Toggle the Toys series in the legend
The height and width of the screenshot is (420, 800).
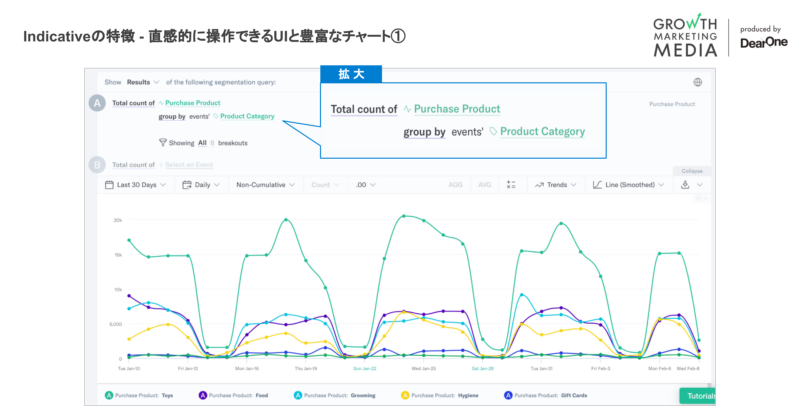coord(139,396)
